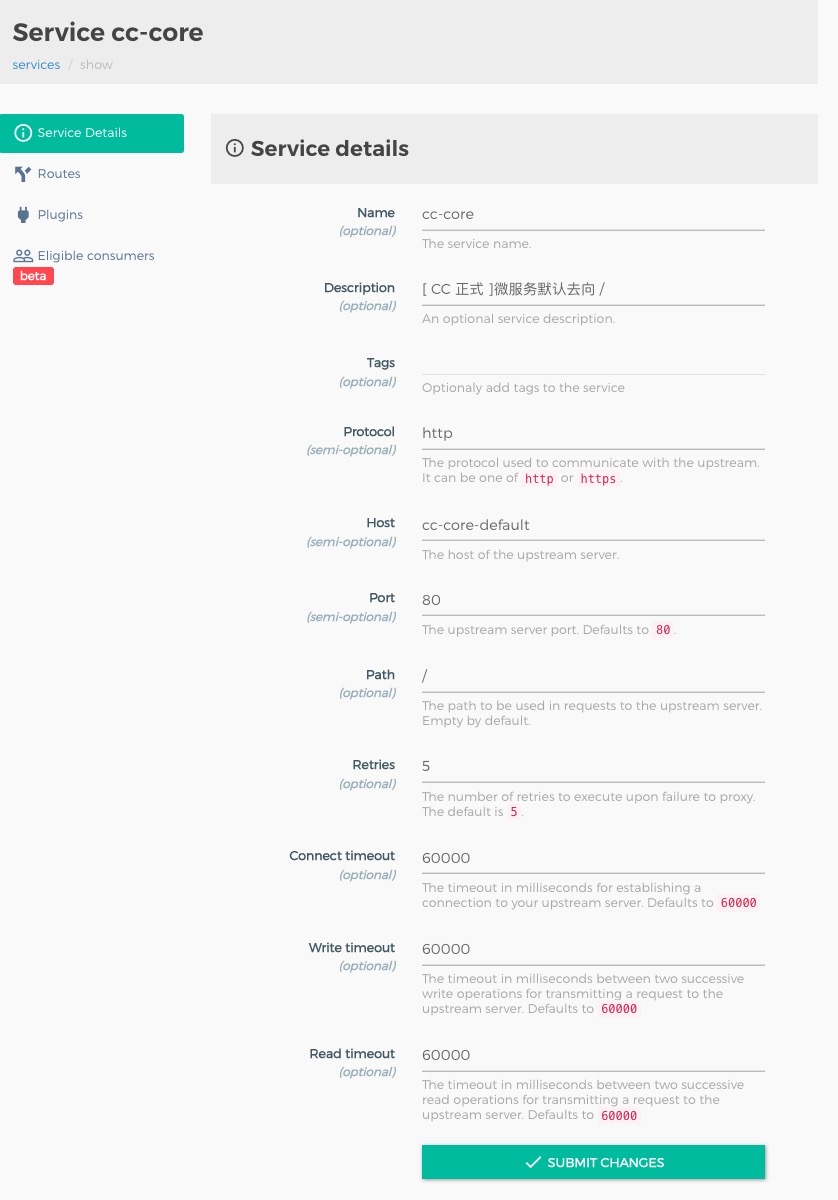
Task: Click the checkmark icon on Submit Changes
Action: click(534, 1163)
